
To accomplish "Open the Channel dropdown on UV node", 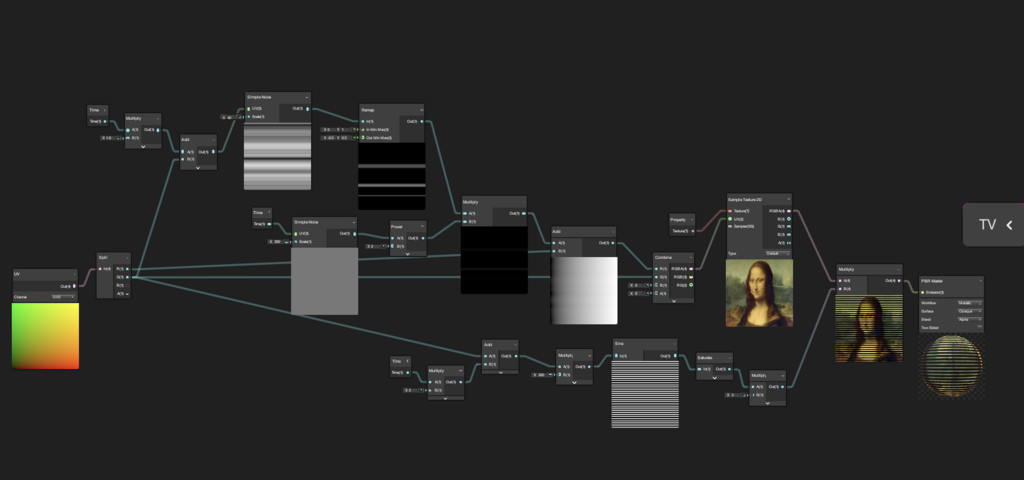I will click(x=63, y=297).
